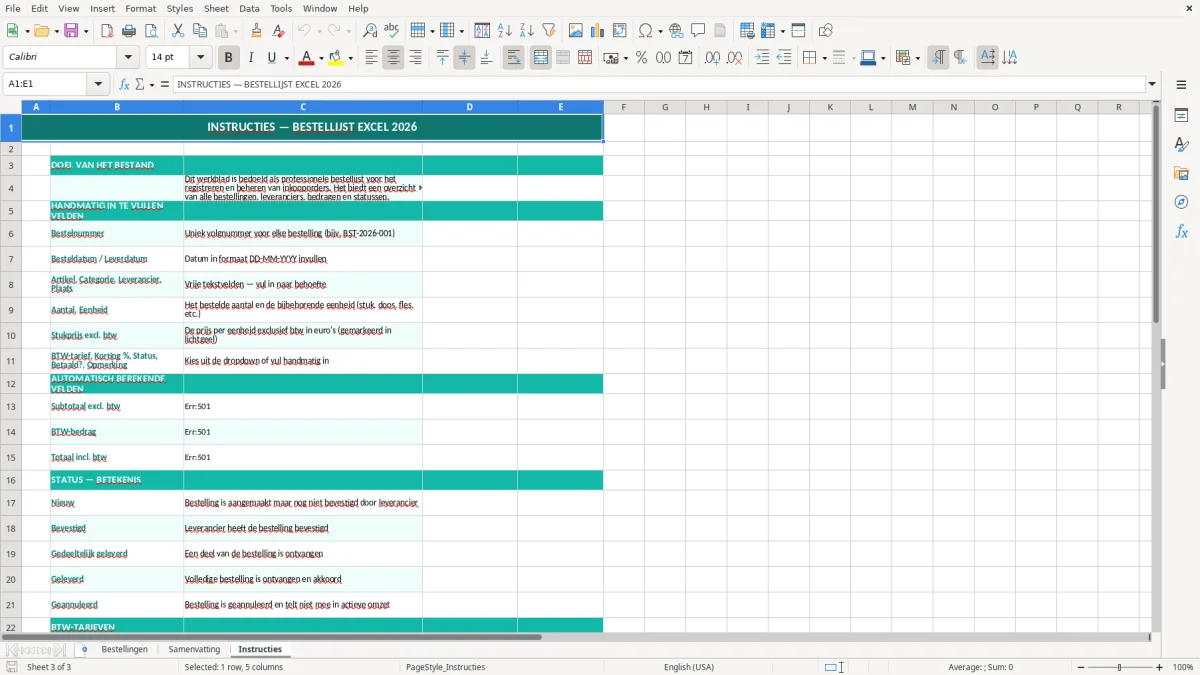
Task: Open the Function Wizard fx icon
Action: point(125,84)
